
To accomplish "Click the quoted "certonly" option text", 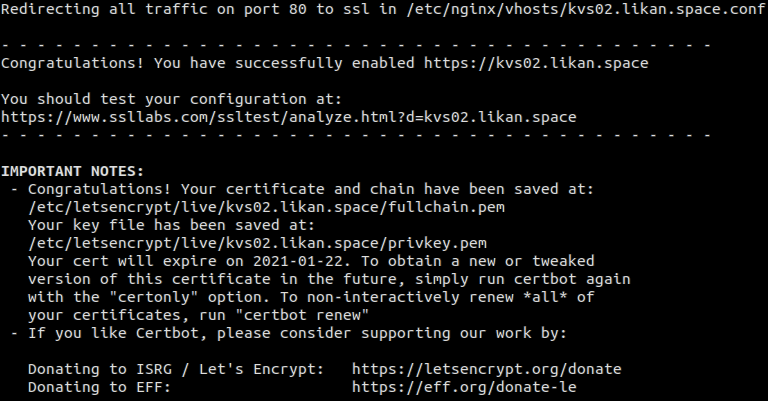I will (x=163, y=297).
